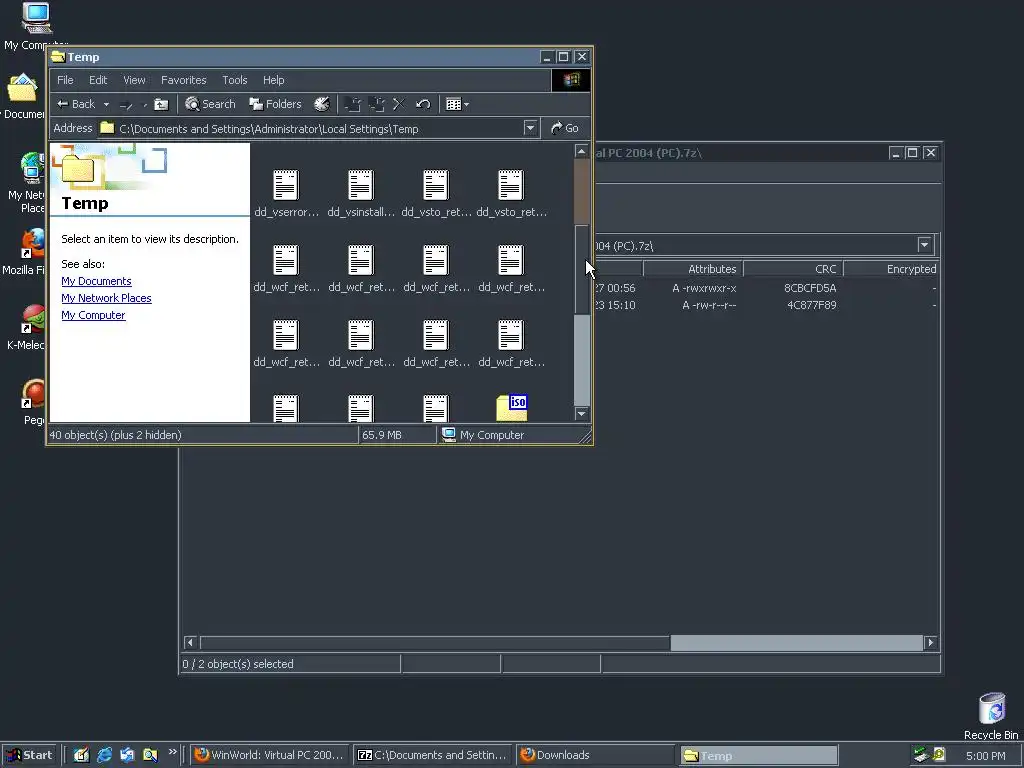The image size is (1024, 768).
Task: Click the Undo toolbar icon
Action: (423, 104)
